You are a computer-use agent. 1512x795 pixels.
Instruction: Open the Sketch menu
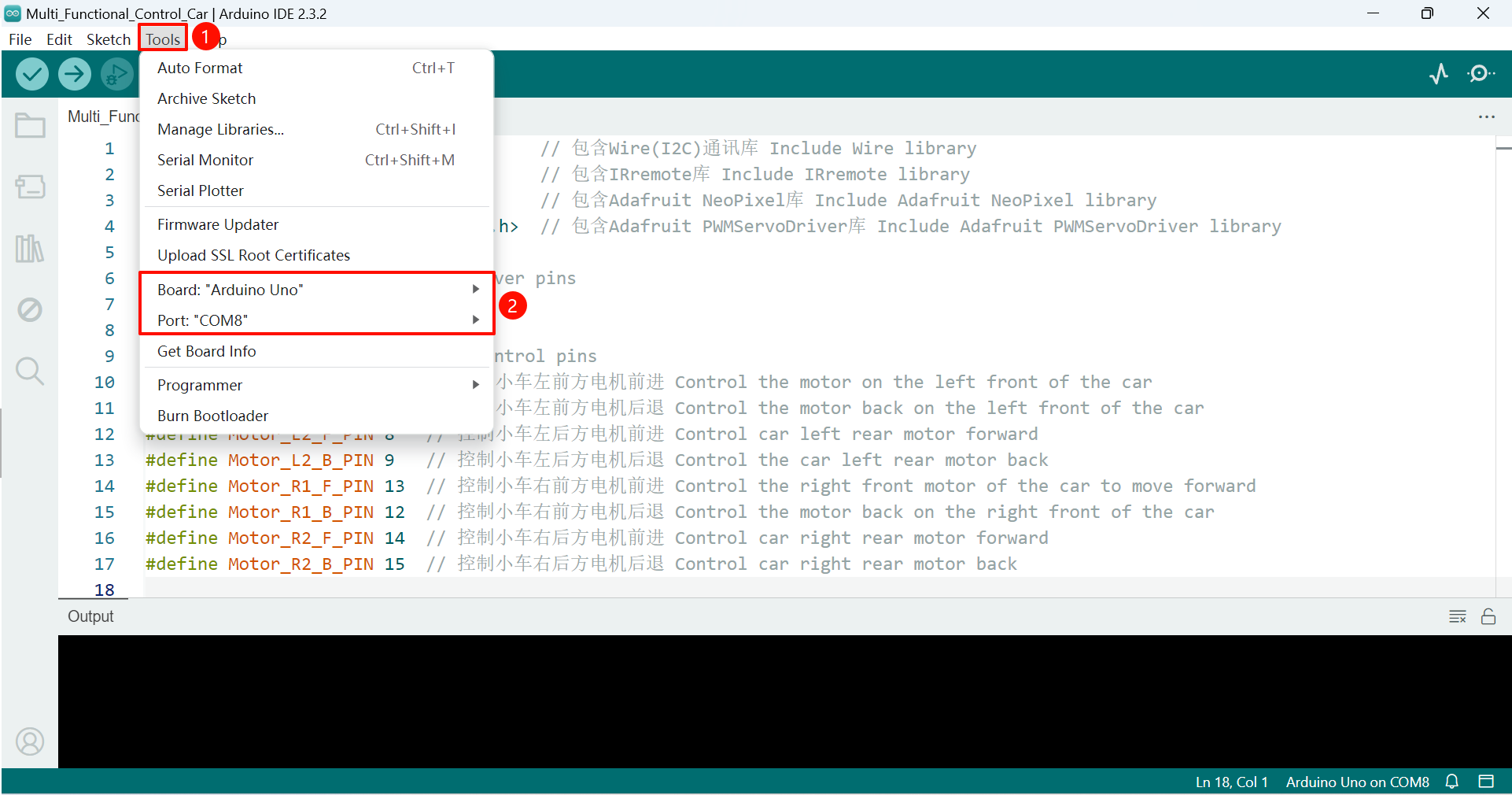(x=109, y=39)
